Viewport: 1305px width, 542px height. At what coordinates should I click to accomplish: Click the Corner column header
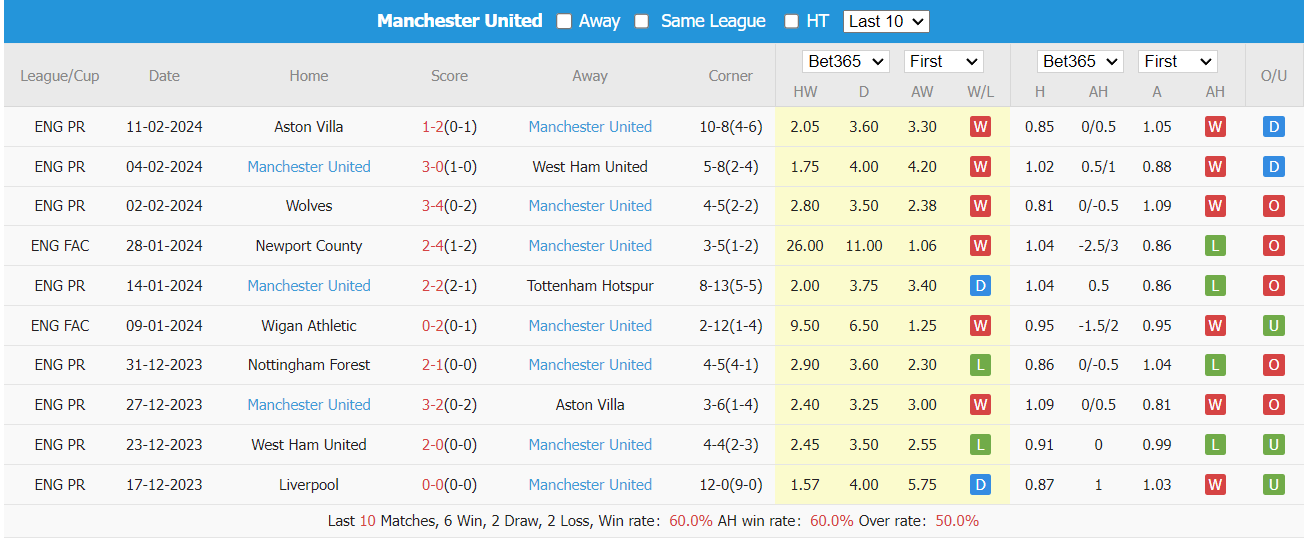click(730, 76)
